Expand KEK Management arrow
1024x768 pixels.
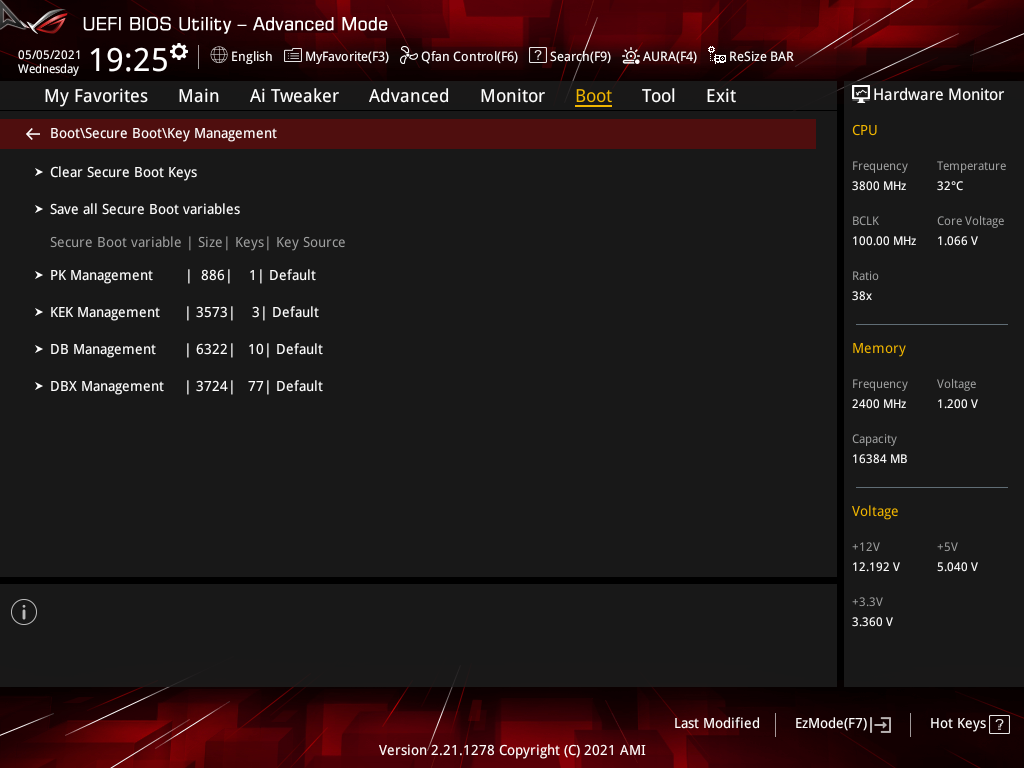click(x=39, y=313)
